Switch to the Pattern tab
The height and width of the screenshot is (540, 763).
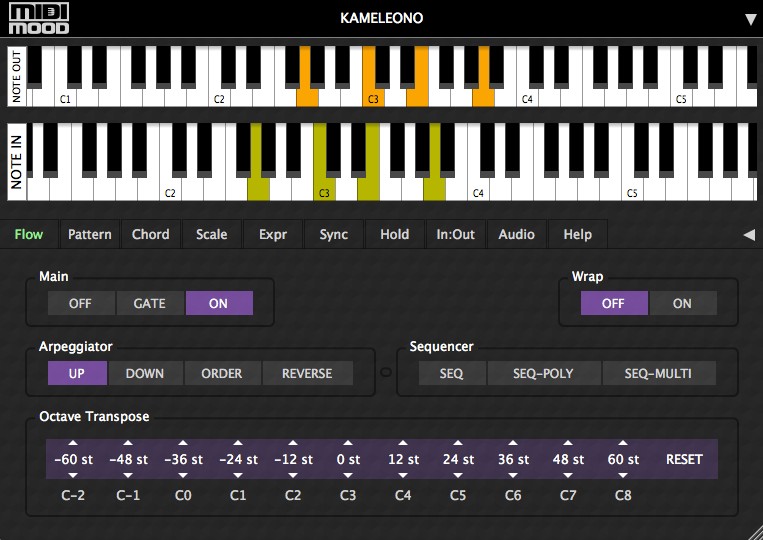point(90,235)
